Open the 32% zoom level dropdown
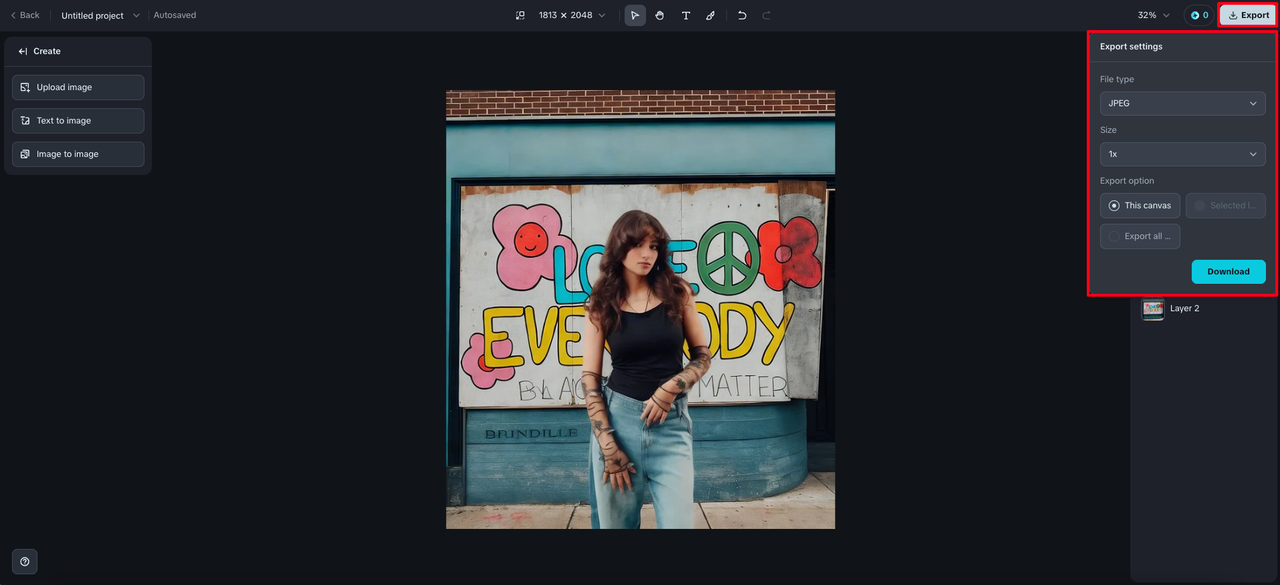Viewport: 1280px width, 585px height. coord(1153,15)
